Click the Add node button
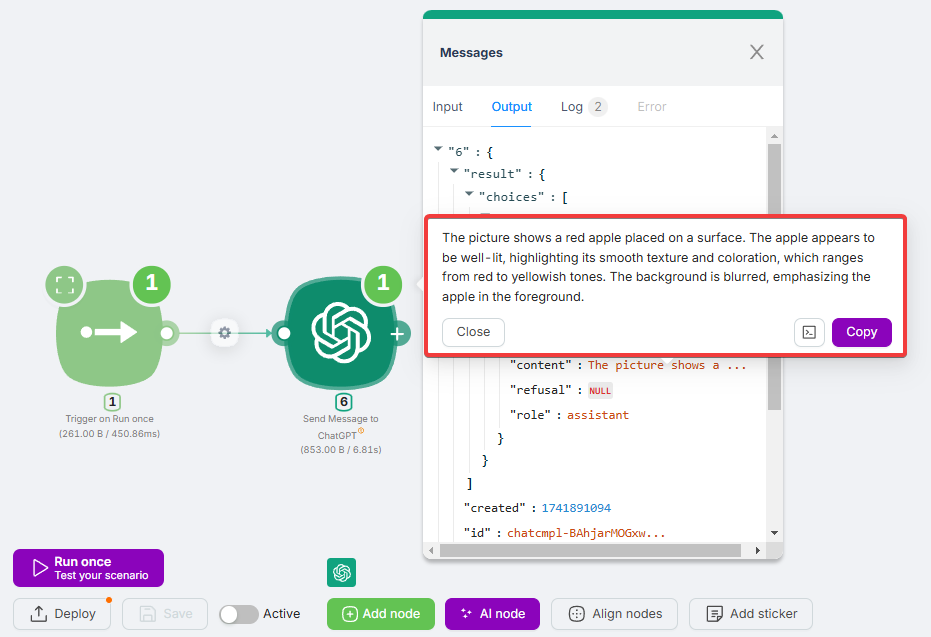This screenshot has height=637, width=931. (x=380, y=614)
